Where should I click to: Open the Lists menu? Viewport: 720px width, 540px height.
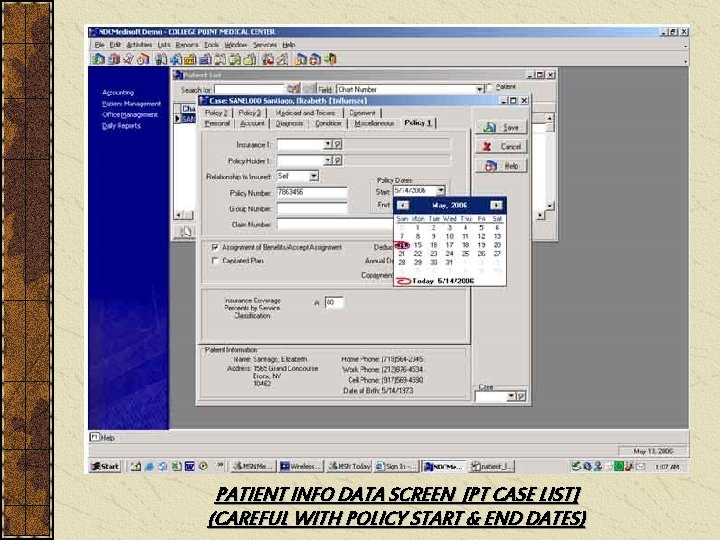point(164,45)
